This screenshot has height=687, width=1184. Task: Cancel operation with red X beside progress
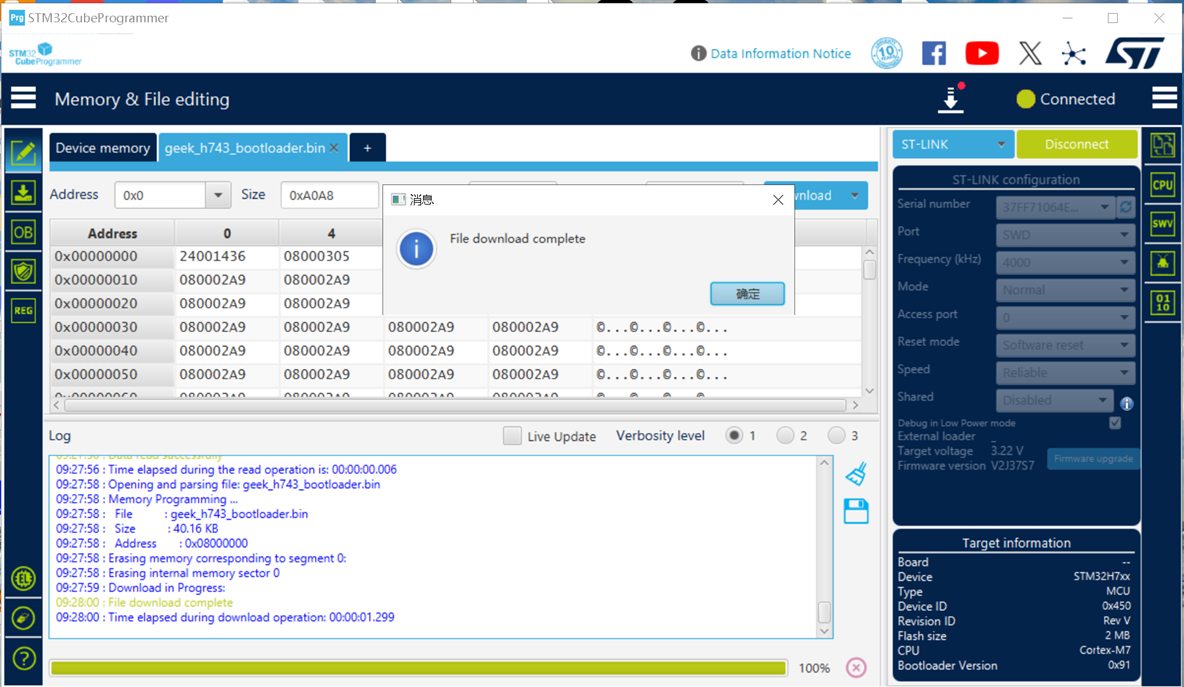point(856,667)
